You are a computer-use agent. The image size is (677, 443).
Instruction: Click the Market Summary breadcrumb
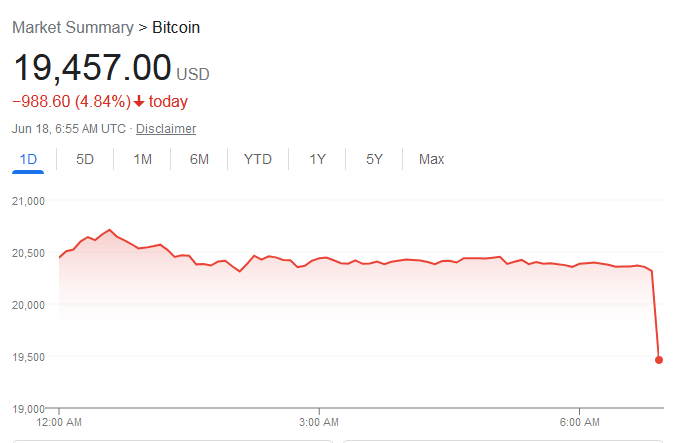[73, 28]
